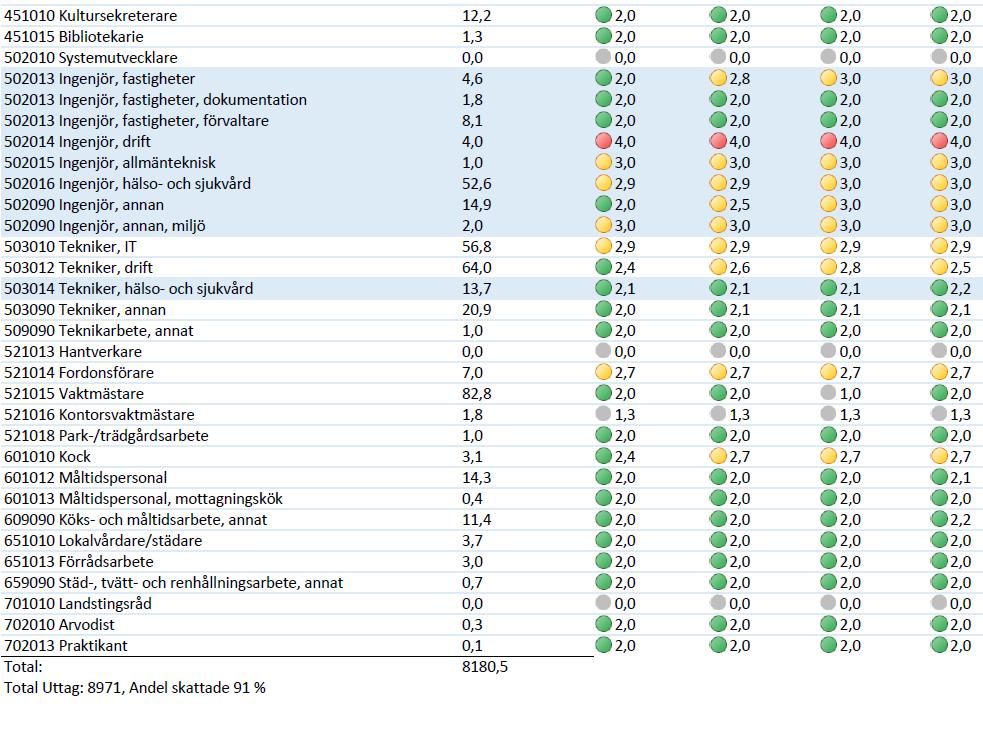Click the yellow indicator beside 2,8 in Ingenjör, fastigheter row

point(718,78)
